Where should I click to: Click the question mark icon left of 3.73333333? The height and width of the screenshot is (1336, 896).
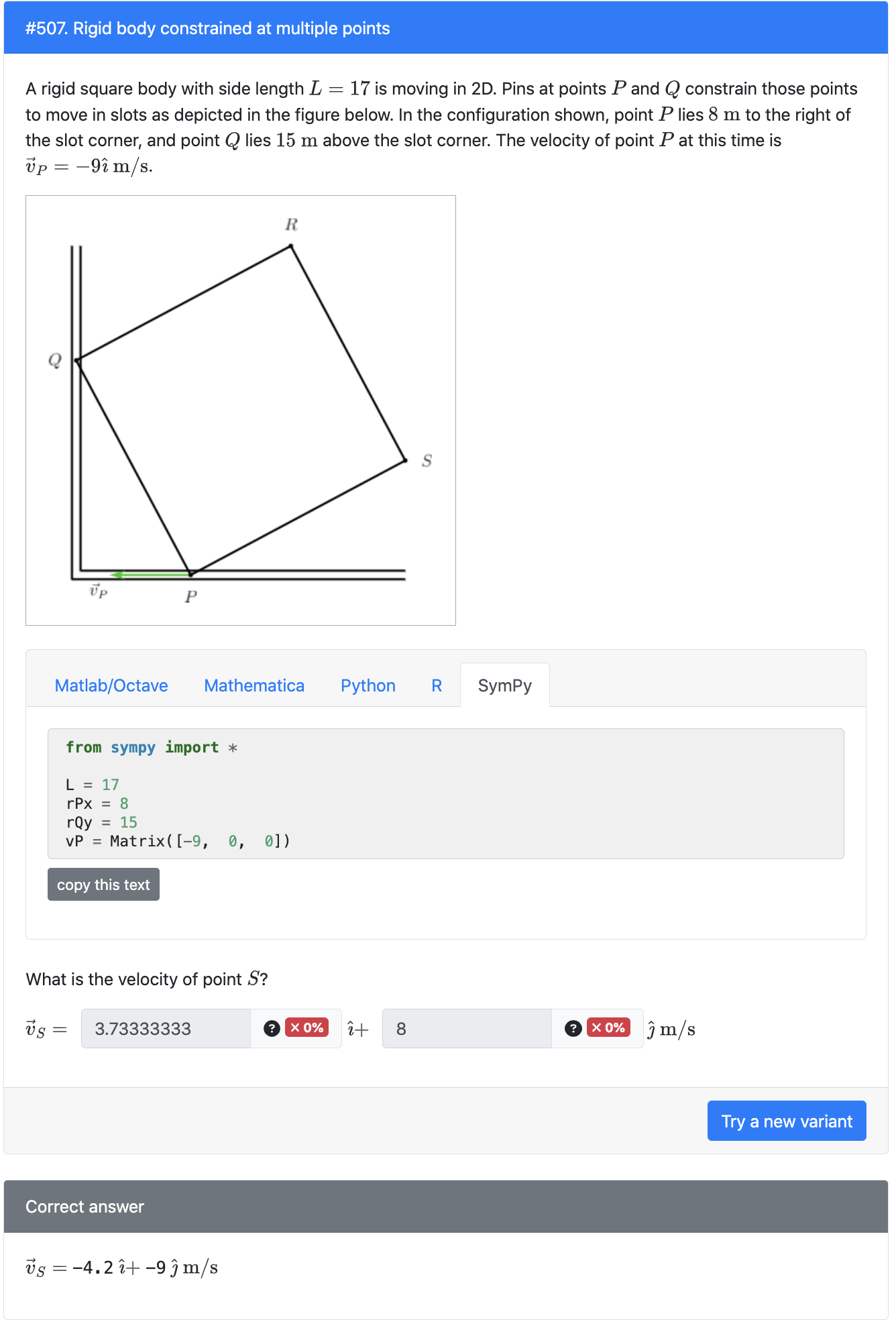[271, 1027]
